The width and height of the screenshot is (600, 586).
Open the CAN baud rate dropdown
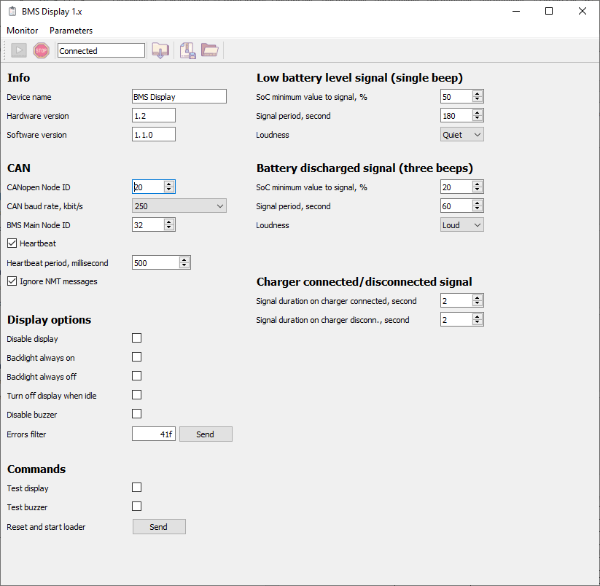click(179, 206)
